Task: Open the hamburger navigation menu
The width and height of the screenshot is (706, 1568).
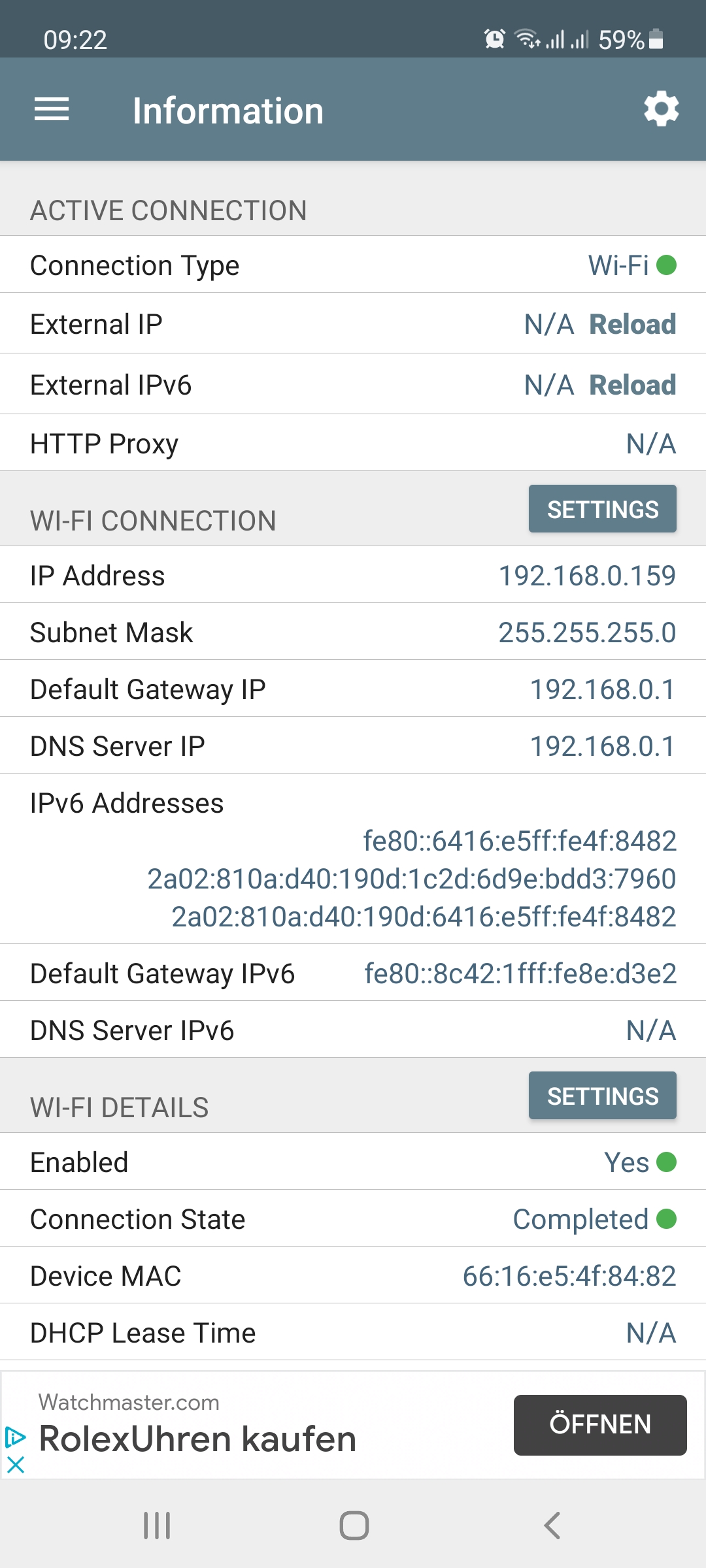Action: point(52,109)
